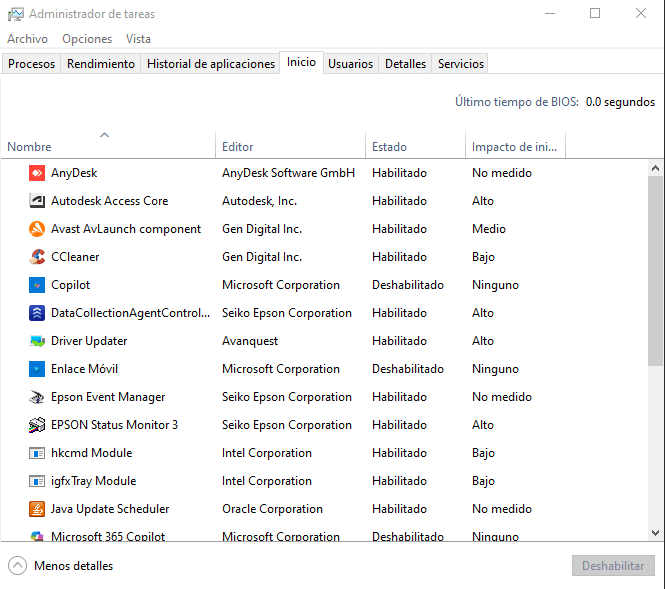Click Driver Updater name text
This screenshot has width=665, height=589.
click(89, 341)
